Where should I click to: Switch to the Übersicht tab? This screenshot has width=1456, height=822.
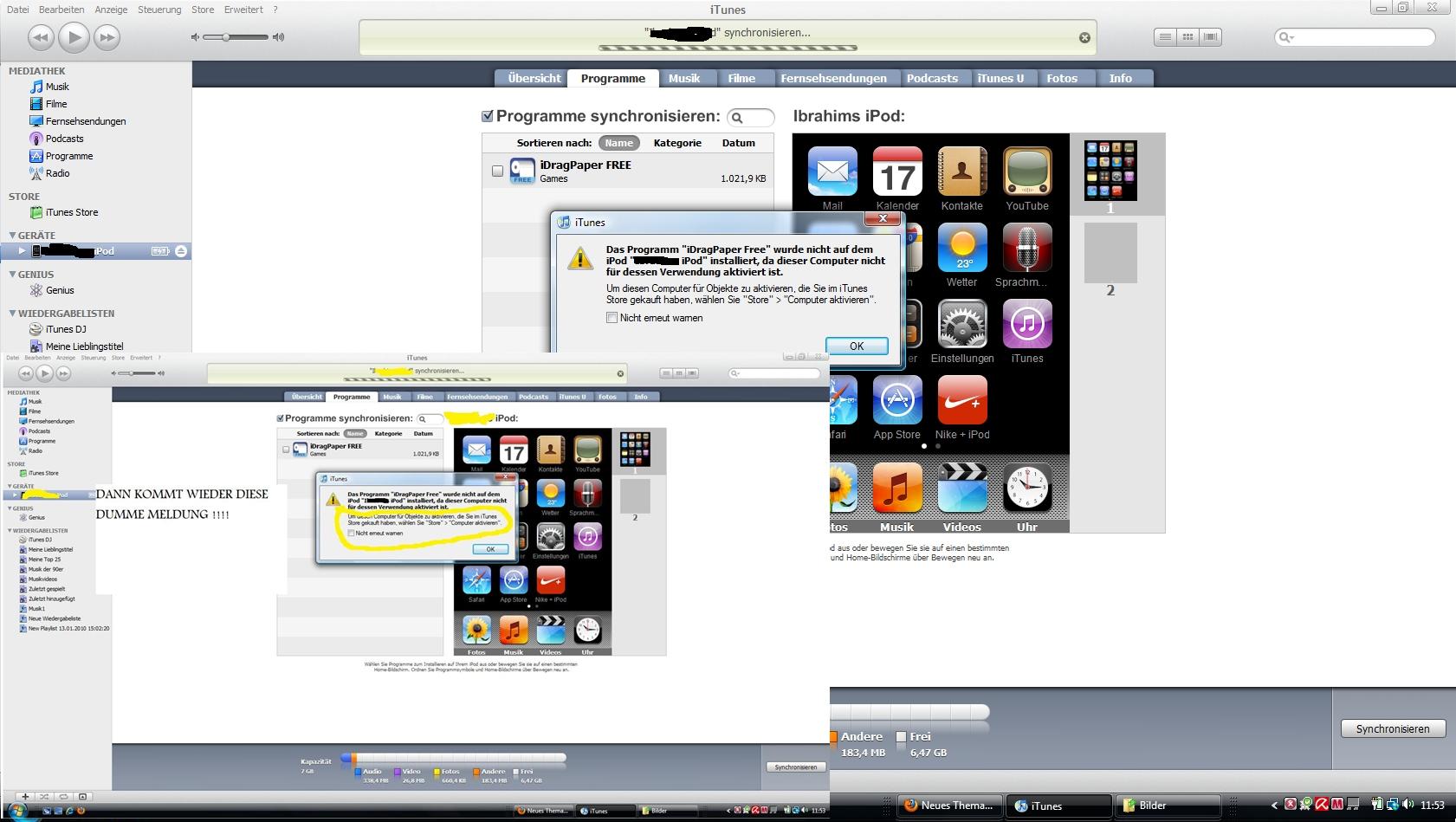[x=534, y=78]
